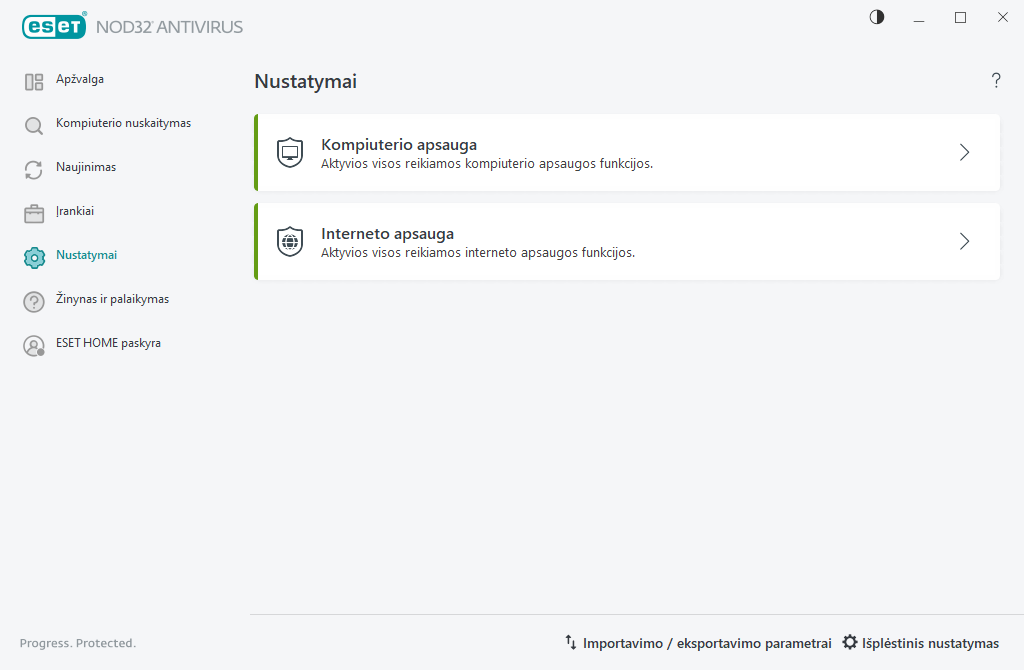Screen dimensions: 1024x670
Task: Click the Naujinimas refresh icon
Action: 33,168
